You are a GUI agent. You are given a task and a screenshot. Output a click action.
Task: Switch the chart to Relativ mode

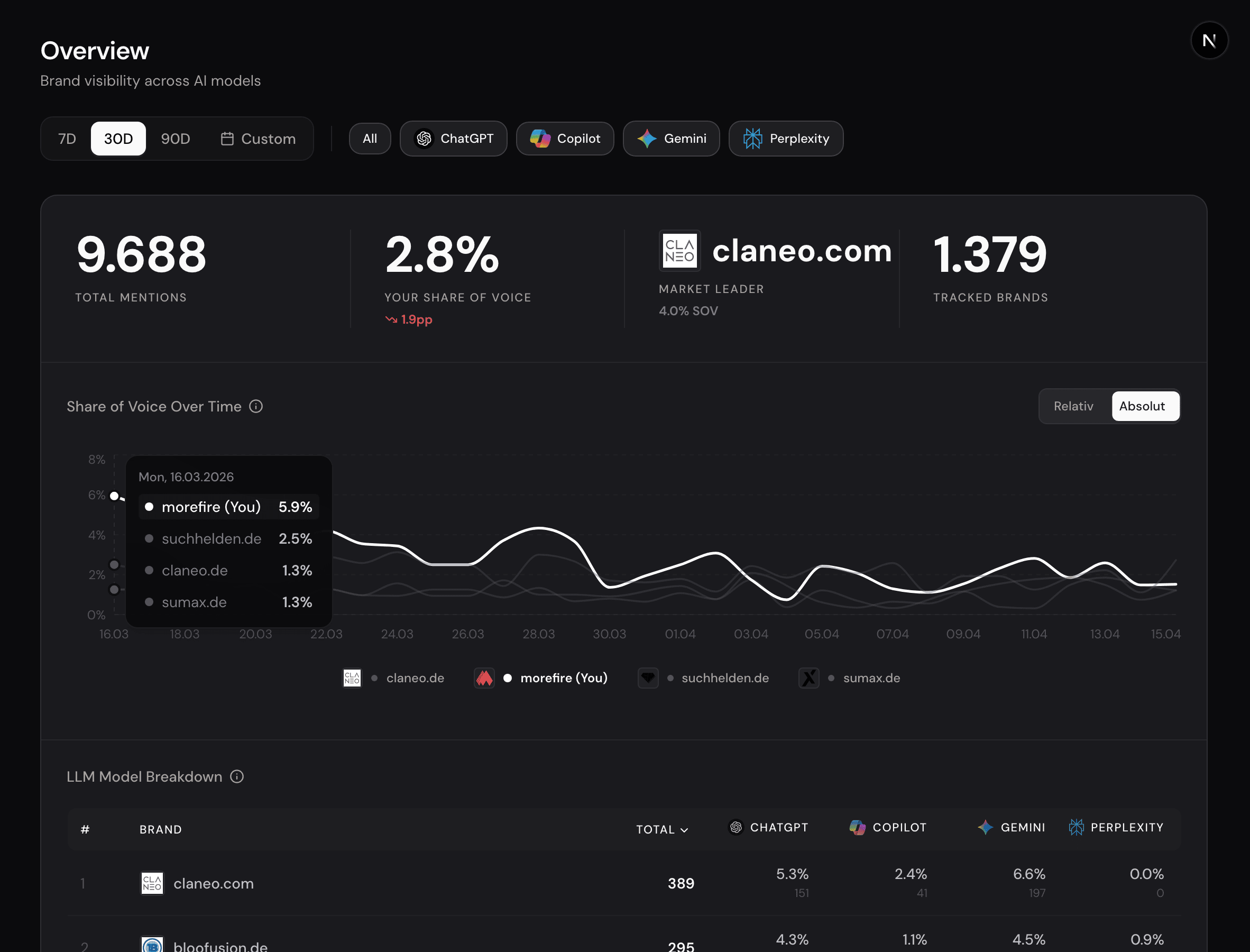click(x=1073, y=406)
